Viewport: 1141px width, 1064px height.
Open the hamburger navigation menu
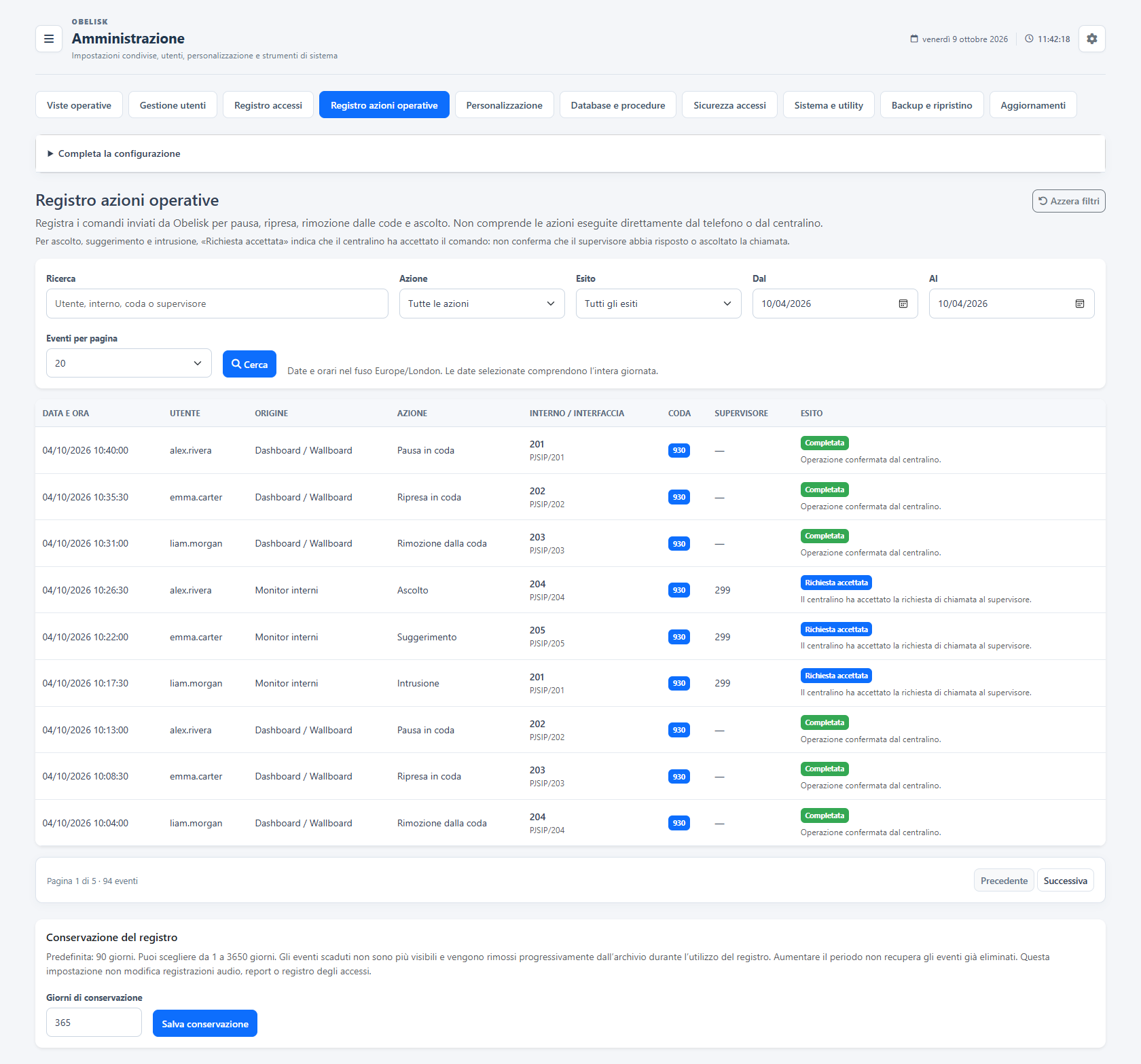(x=49, y=39)
